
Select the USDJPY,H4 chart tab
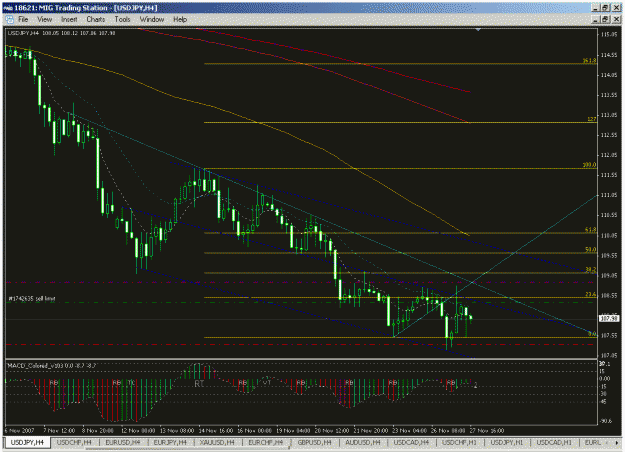(28, 442)
